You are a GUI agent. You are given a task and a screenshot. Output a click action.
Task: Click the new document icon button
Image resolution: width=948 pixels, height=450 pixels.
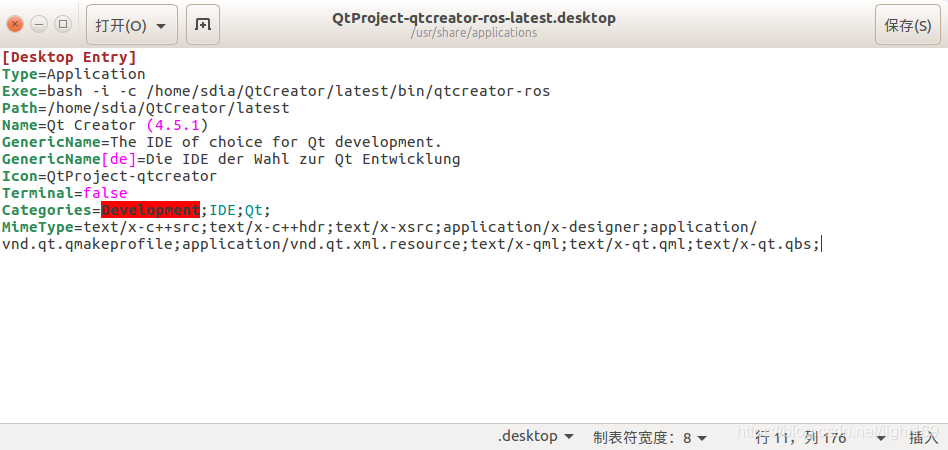203,25
